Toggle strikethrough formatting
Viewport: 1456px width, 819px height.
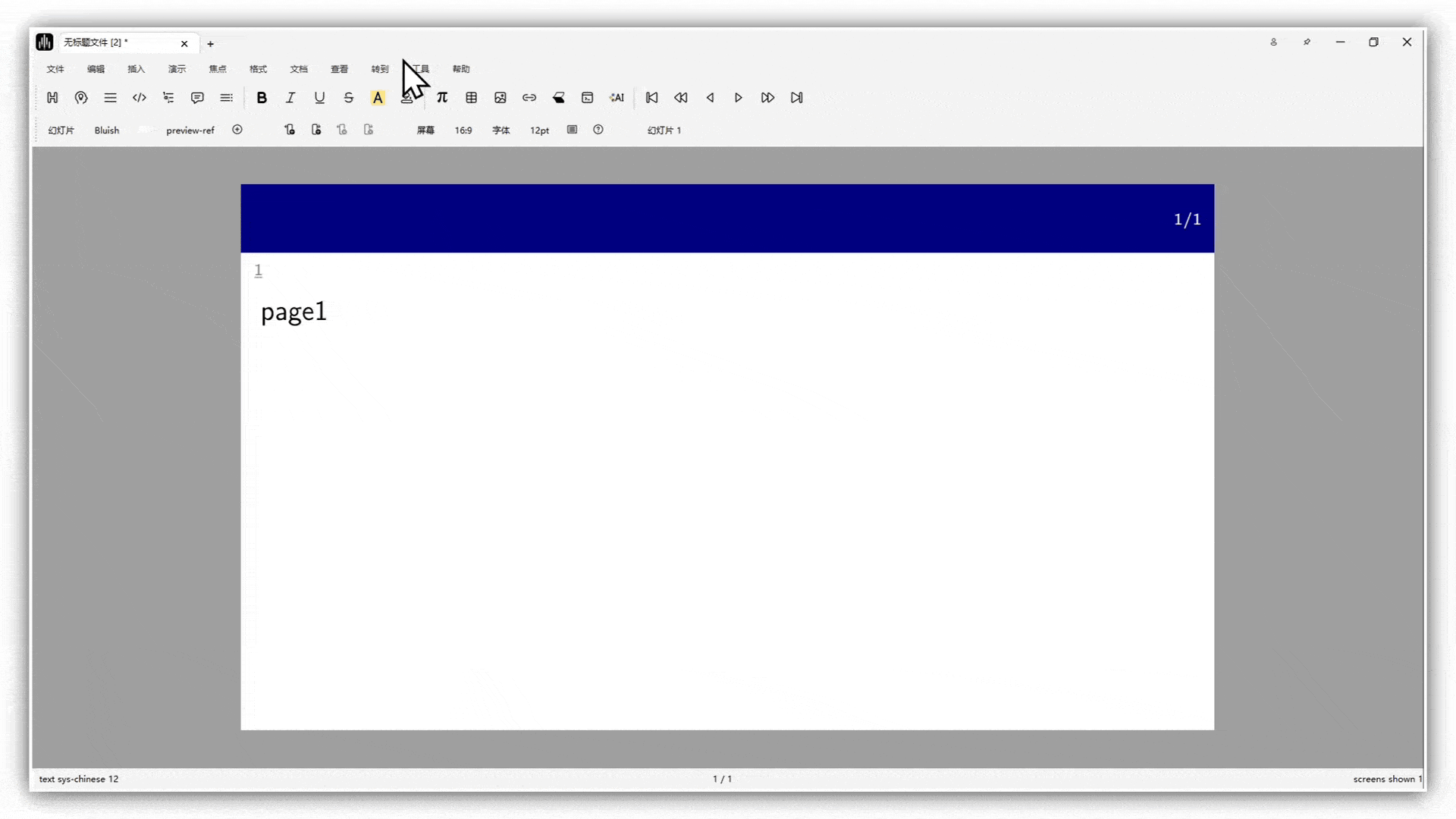(349, 98)
